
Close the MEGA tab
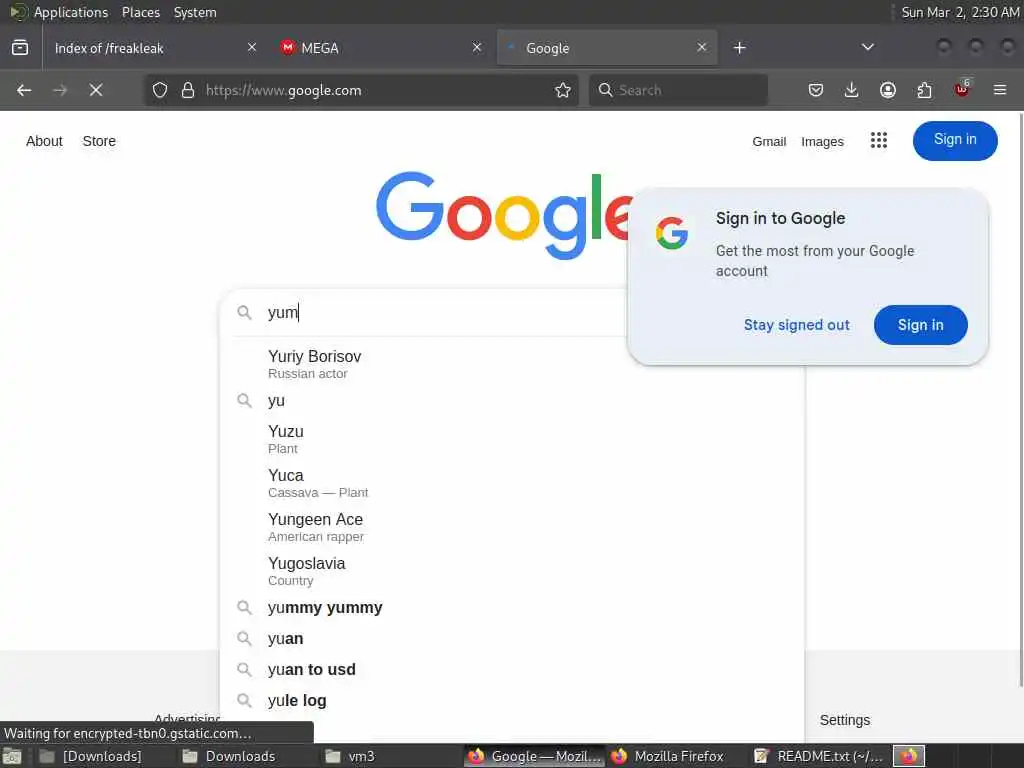click(x=477, y=47)
